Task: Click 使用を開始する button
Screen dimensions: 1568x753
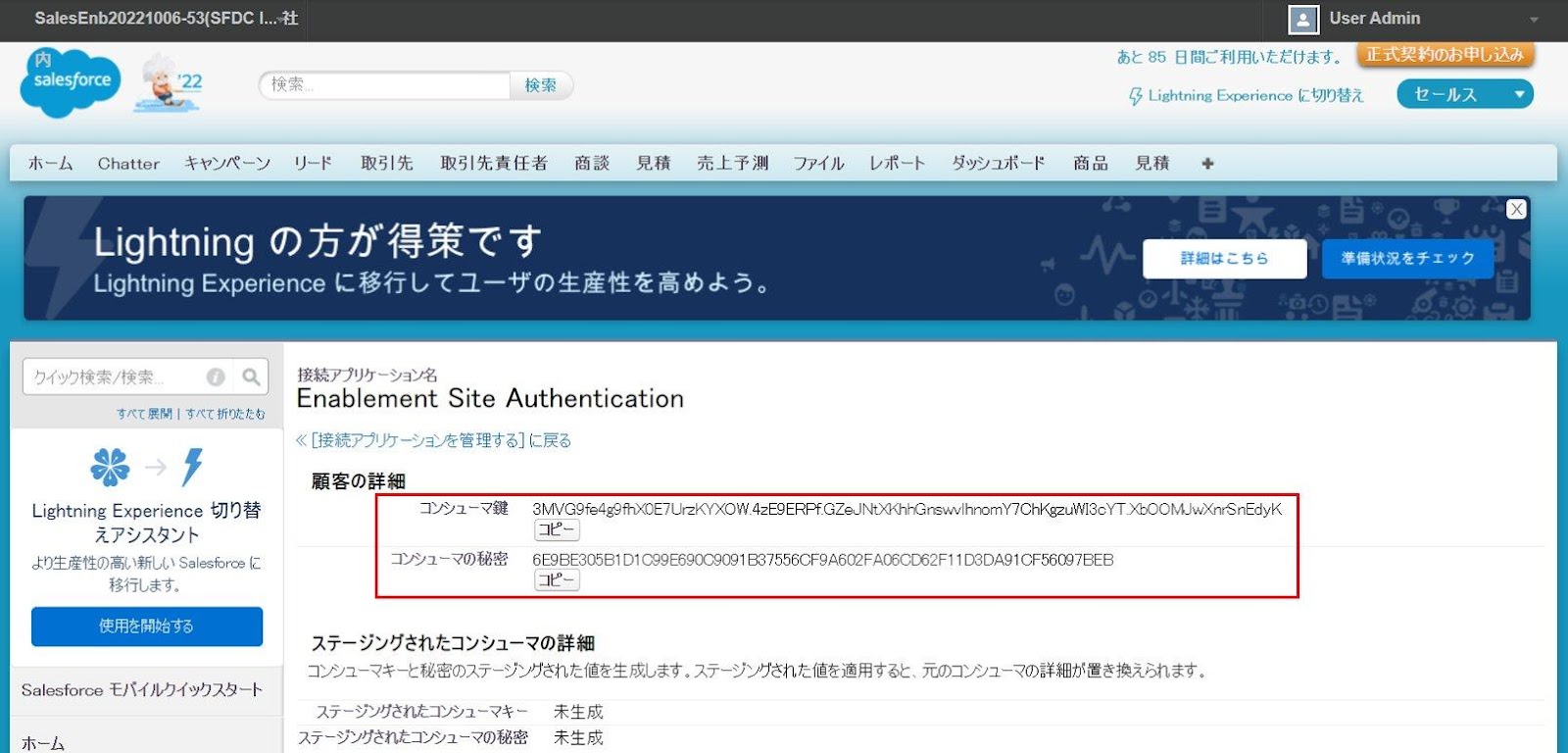Action: click(x=147, y=626)
